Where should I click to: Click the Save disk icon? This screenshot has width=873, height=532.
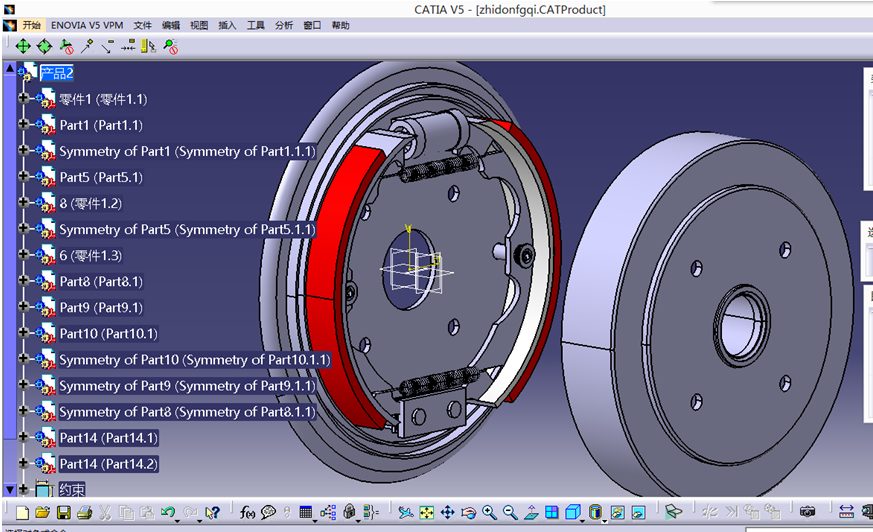click(64, 512)
